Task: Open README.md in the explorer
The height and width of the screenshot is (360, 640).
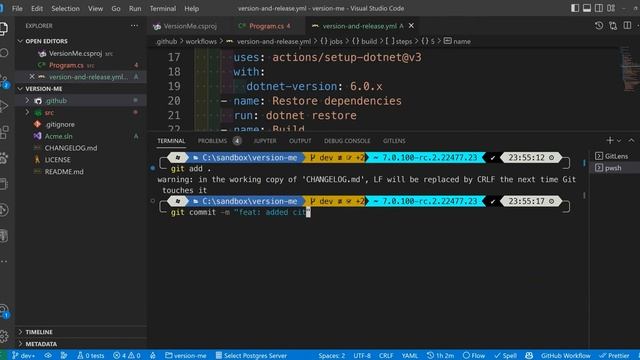Action: pos(64,171)
